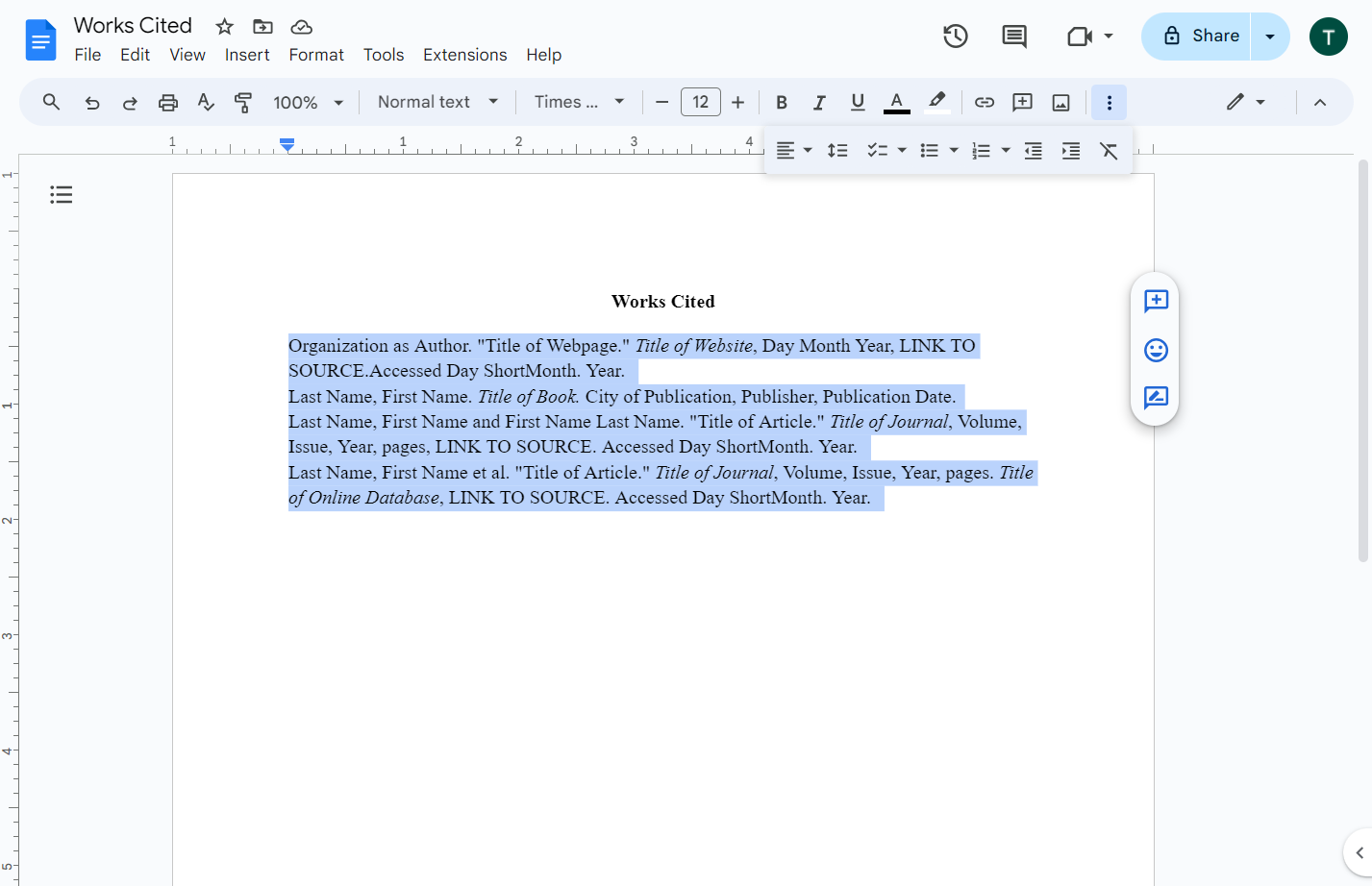This screenshot has height=886, width=1372.
Task: Redo the last action
Action: pos(130,102)
